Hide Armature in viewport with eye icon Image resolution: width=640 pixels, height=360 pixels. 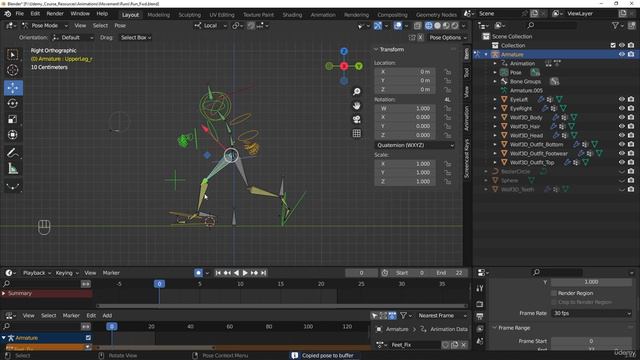[x=622, y=54]
